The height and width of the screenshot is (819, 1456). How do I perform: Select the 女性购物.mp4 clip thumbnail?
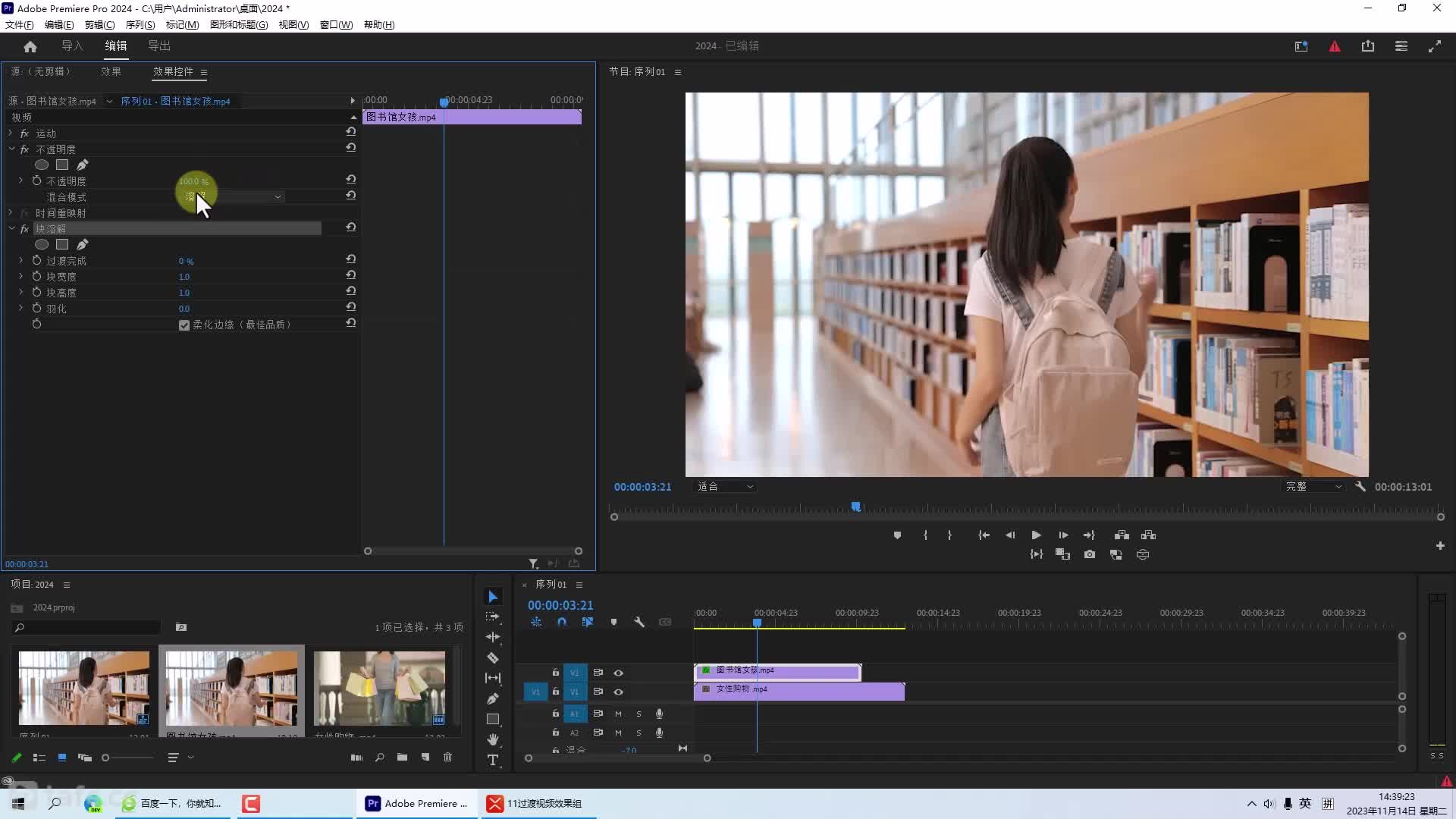click(x=379, y=689)
